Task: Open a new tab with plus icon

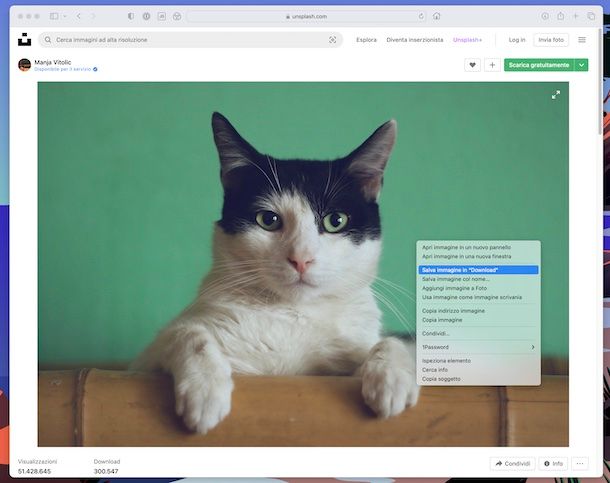Action: [x=575, y=16]
